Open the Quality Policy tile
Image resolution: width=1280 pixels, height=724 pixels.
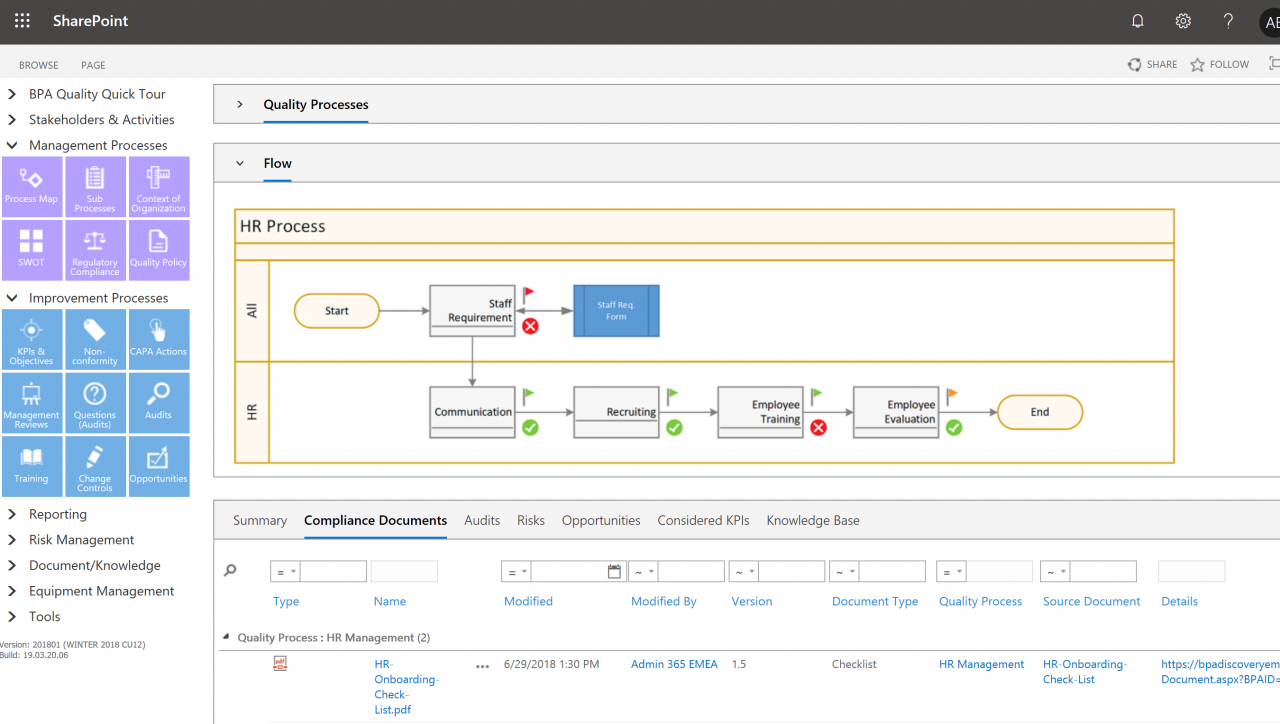(x=158, y=250)
